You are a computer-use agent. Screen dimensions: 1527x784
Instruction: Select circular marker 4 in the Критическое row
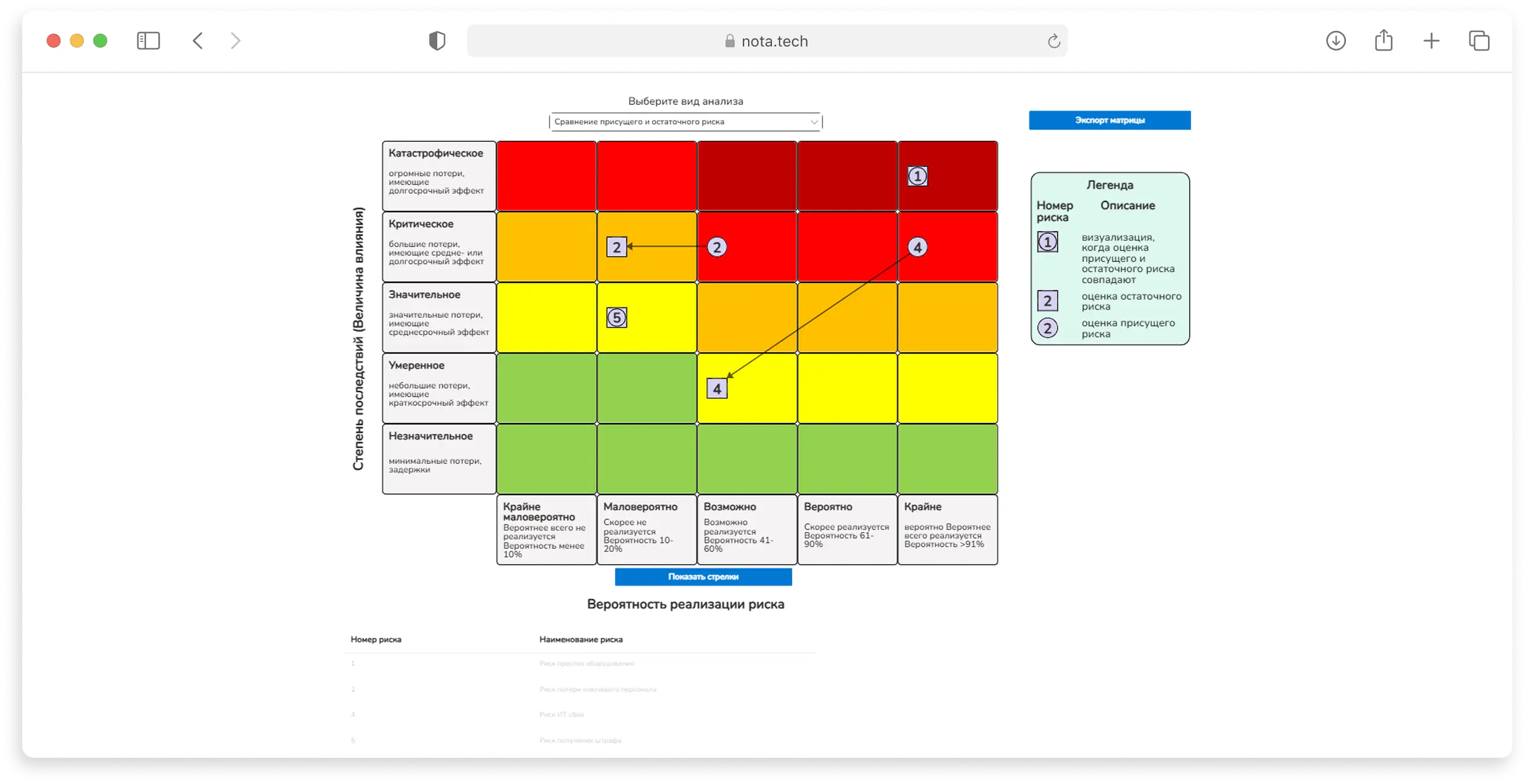917,247
